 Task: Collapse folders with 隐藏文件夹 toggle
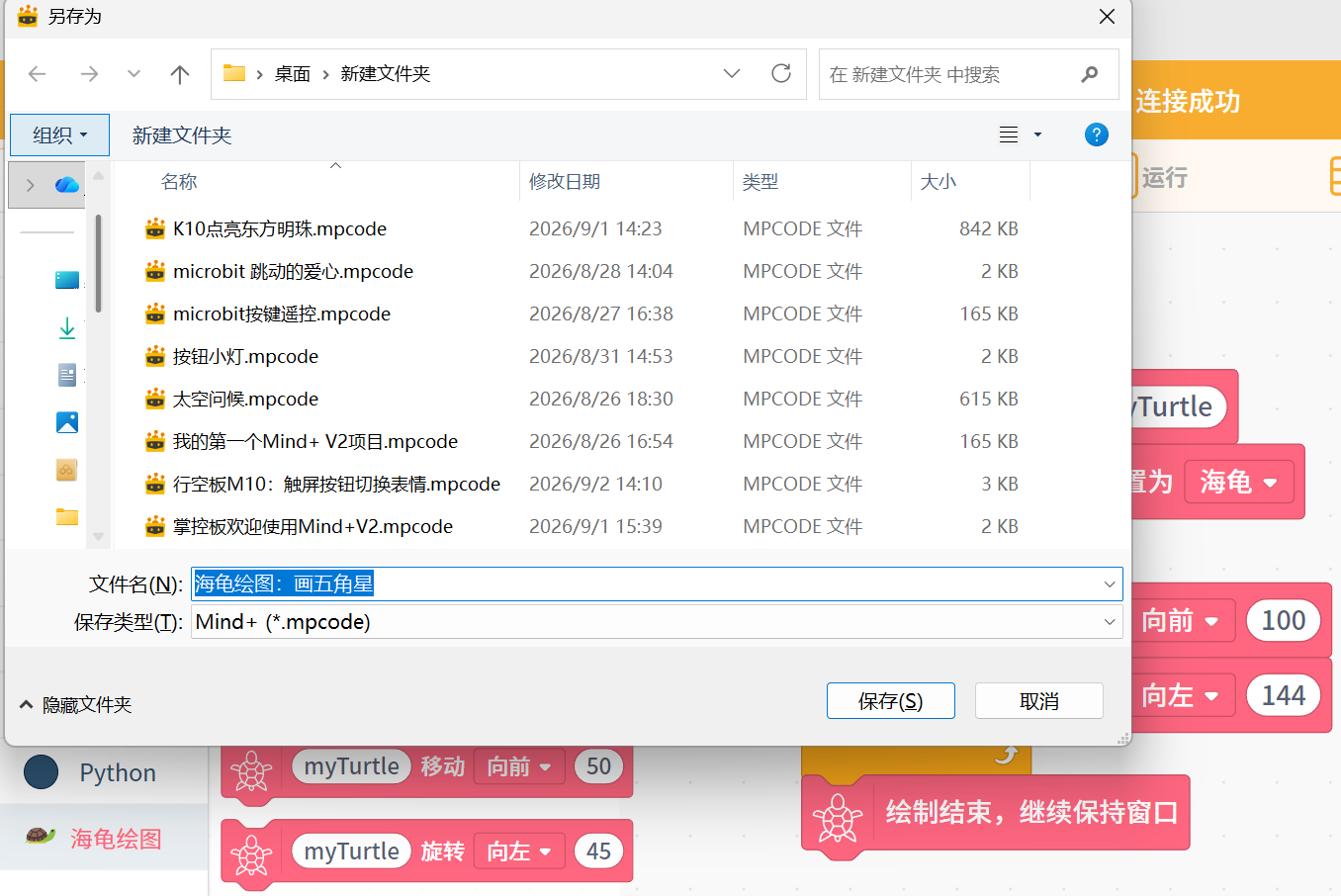pos(75,704)
